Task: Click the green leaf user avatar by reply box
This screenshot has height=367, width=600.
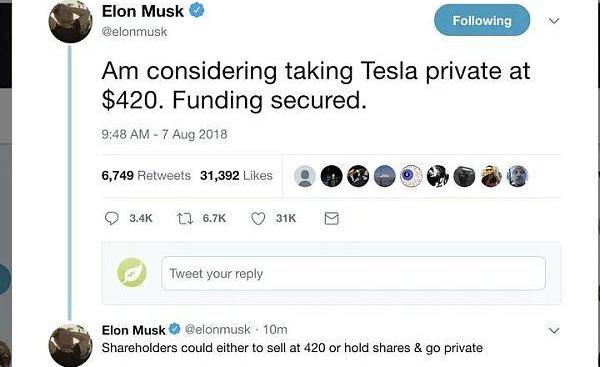Action: pyautogui.click(x=132, y=273)
